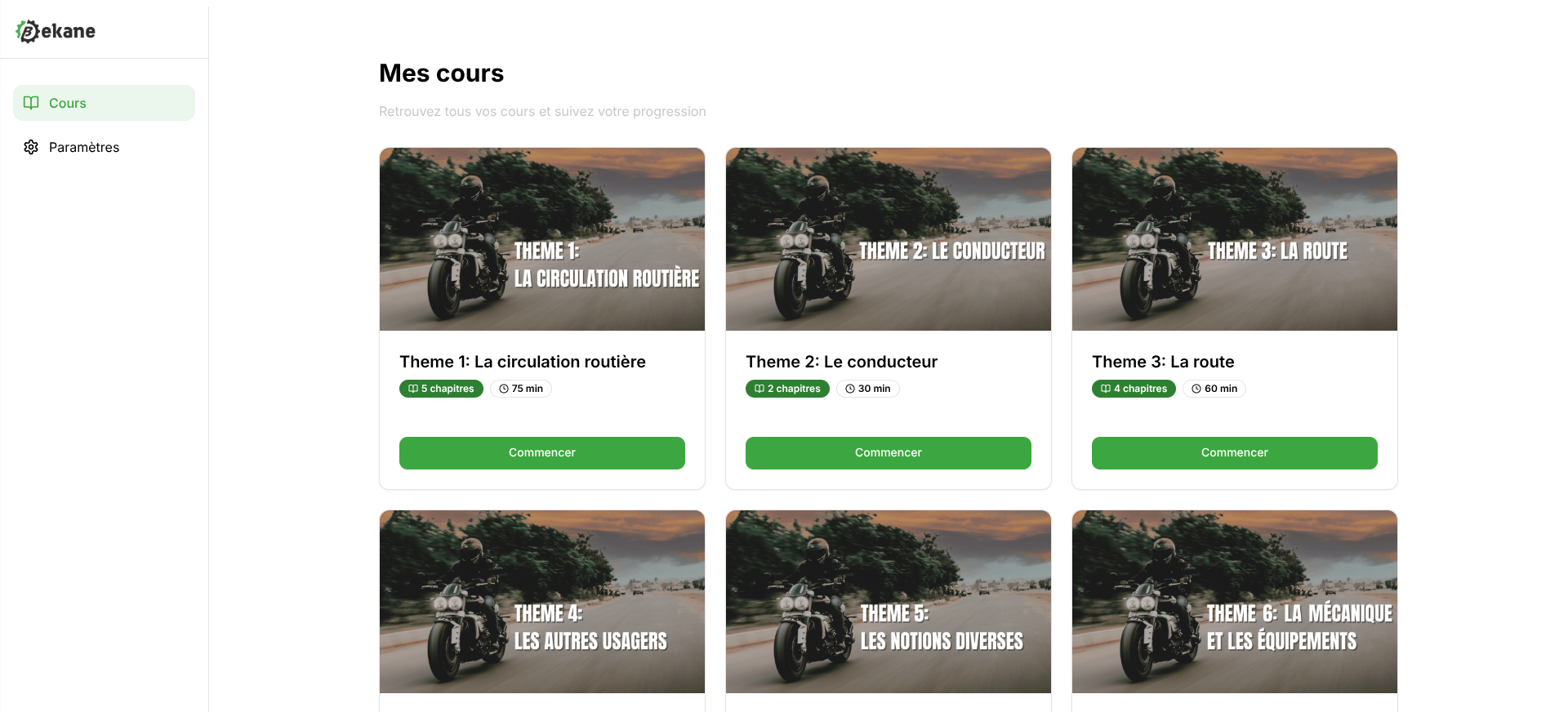Click the 75 min duration badge
Viewport: 1568px width, 712px height.
tap(521, 389)
